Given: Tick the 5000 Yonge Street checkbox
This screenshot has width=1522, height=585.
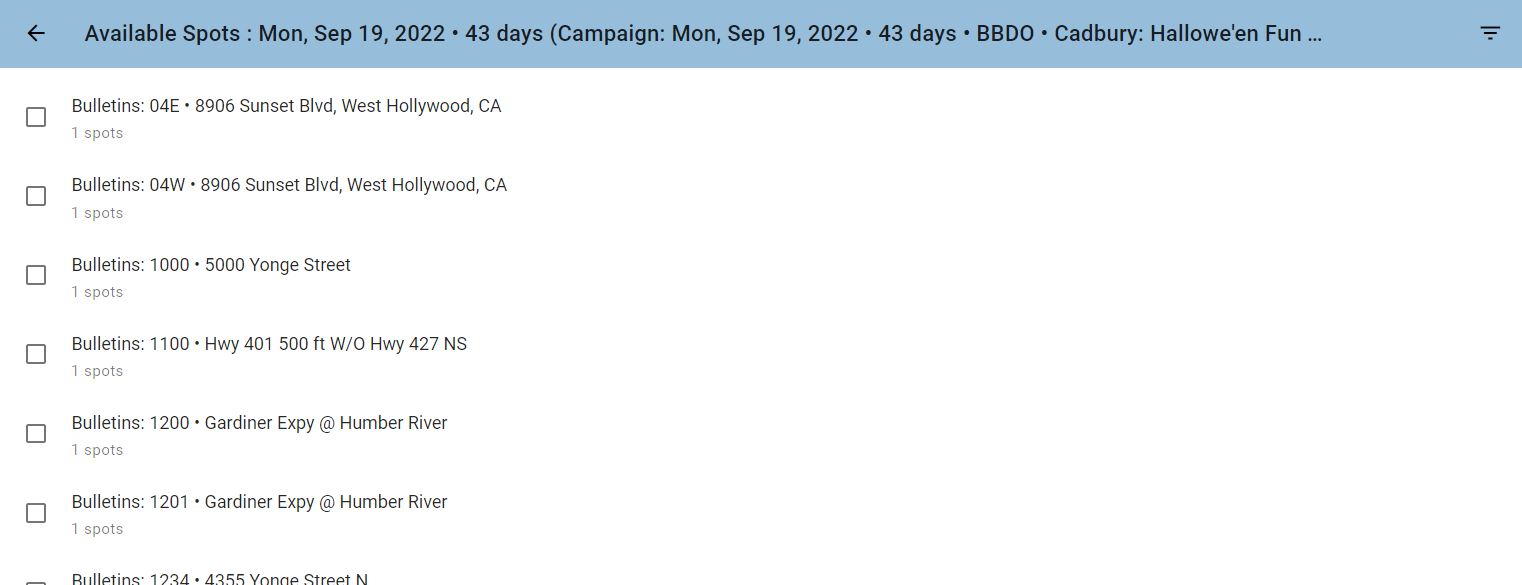Looking at the screenshot, I should coord(36,275).
